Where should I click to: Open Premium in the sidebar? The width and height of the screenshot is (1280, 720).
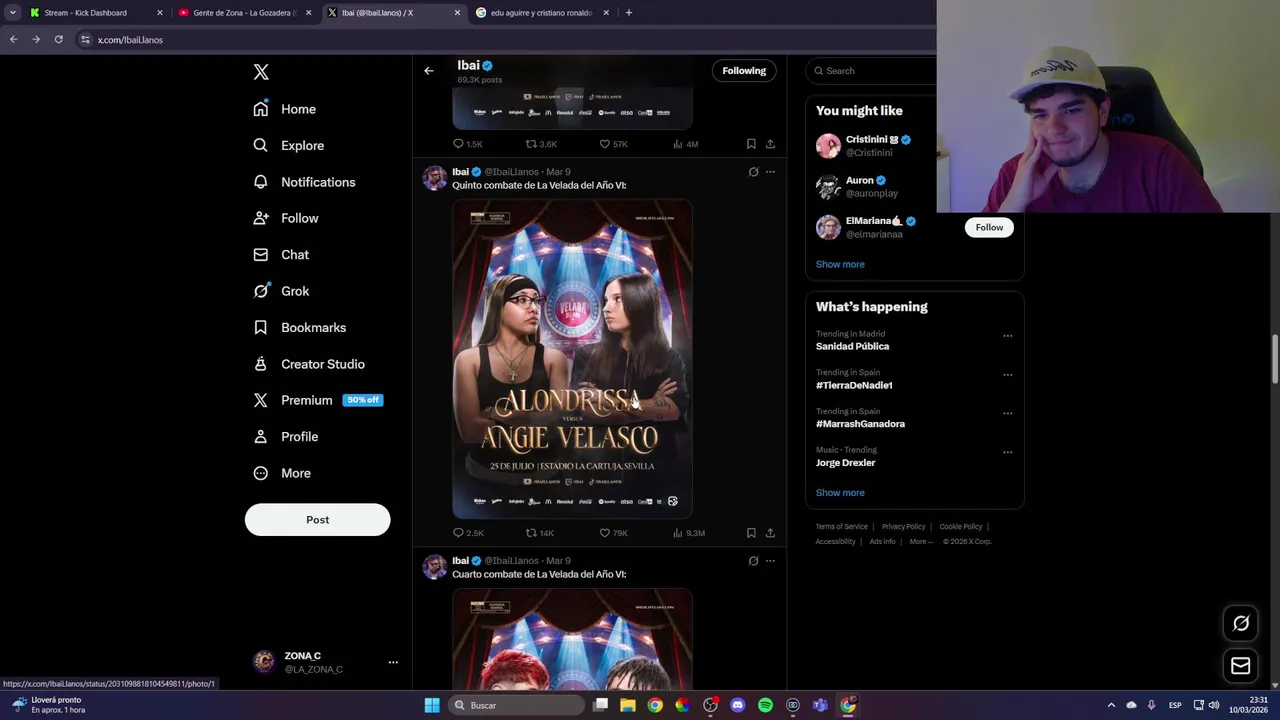pyautogui.click(x=318, y=400)
